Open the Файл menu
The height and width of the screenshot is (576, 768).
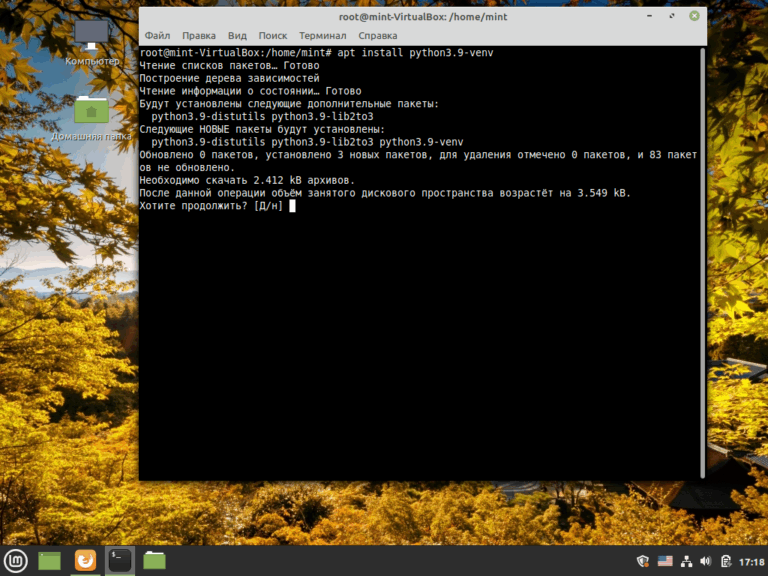click(x=157, y=36)
